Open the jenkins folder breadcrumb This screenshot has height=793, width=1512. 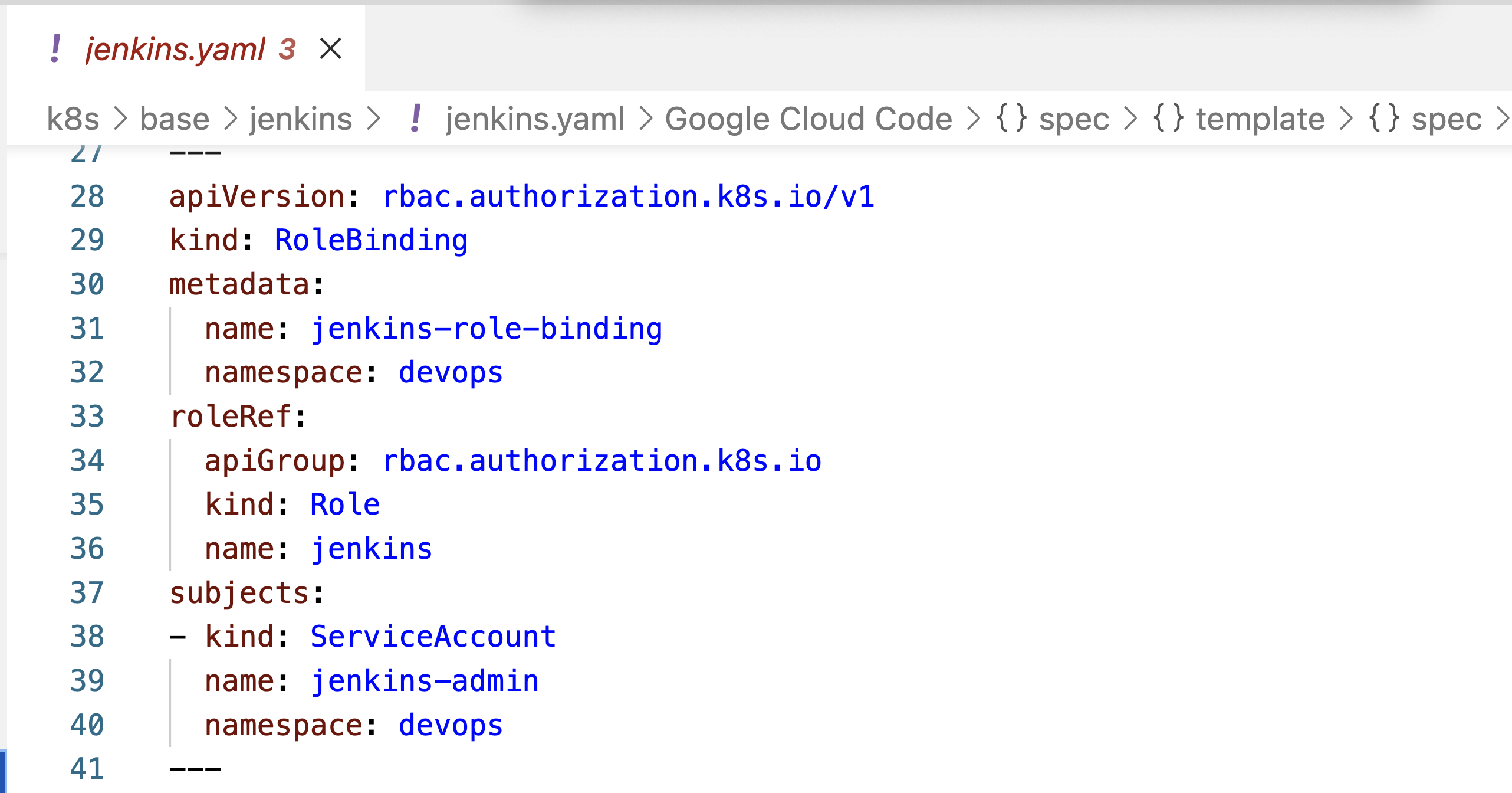[301, 119]
